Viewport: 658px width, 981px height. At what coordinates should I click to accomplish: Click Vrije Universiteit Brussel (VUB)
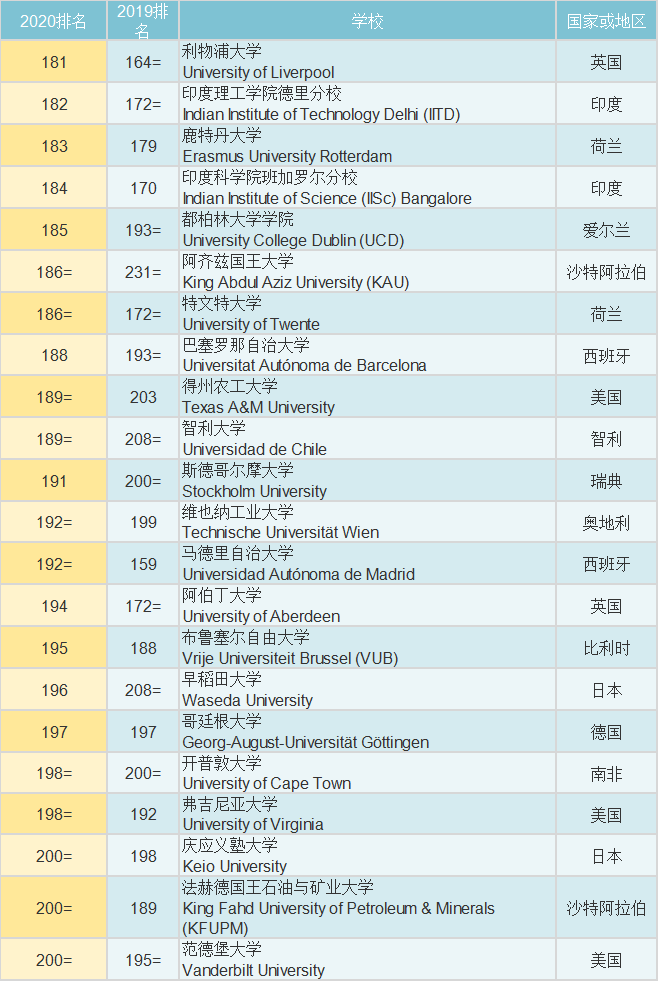(290, 658)
